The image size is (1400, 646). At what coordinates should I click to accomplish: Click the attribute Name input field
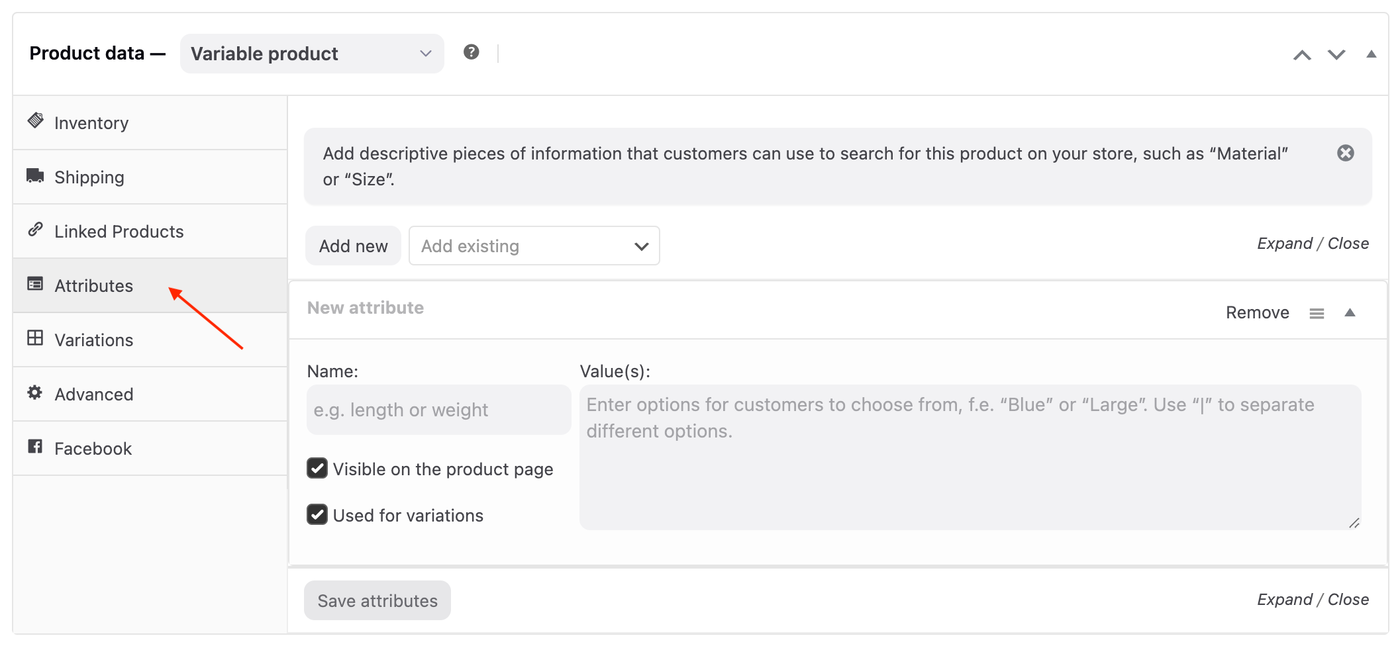pyautogui.click(x=438, y=410)
